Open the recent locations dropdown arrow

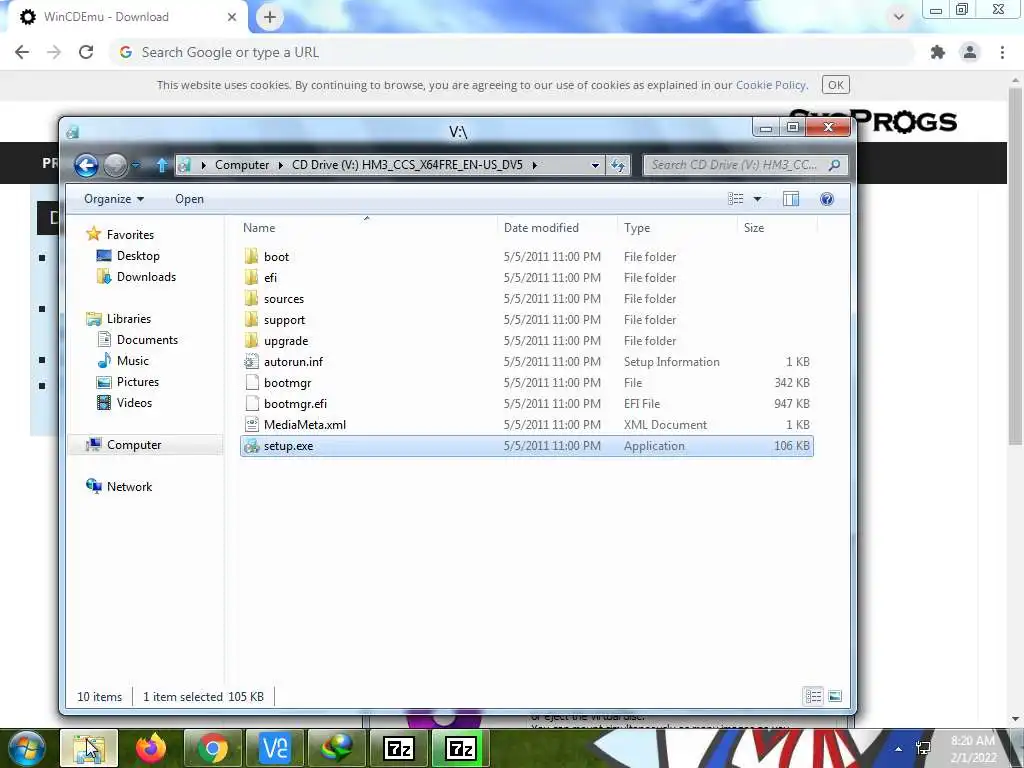pyautogui.click(x=136, y=165)
